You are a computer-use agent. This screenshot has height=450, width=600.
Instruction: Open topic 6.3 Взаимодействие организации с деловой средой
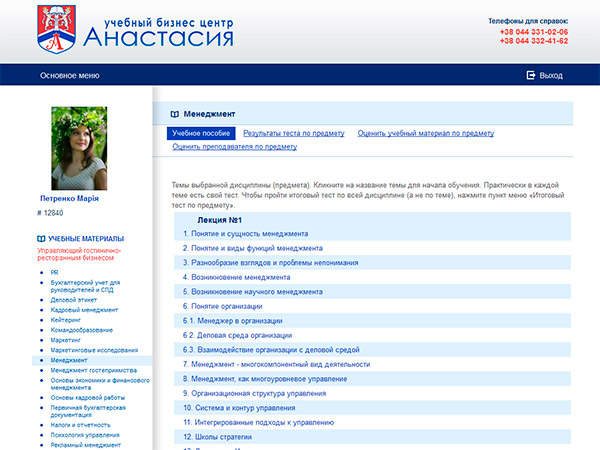point(271,350)
